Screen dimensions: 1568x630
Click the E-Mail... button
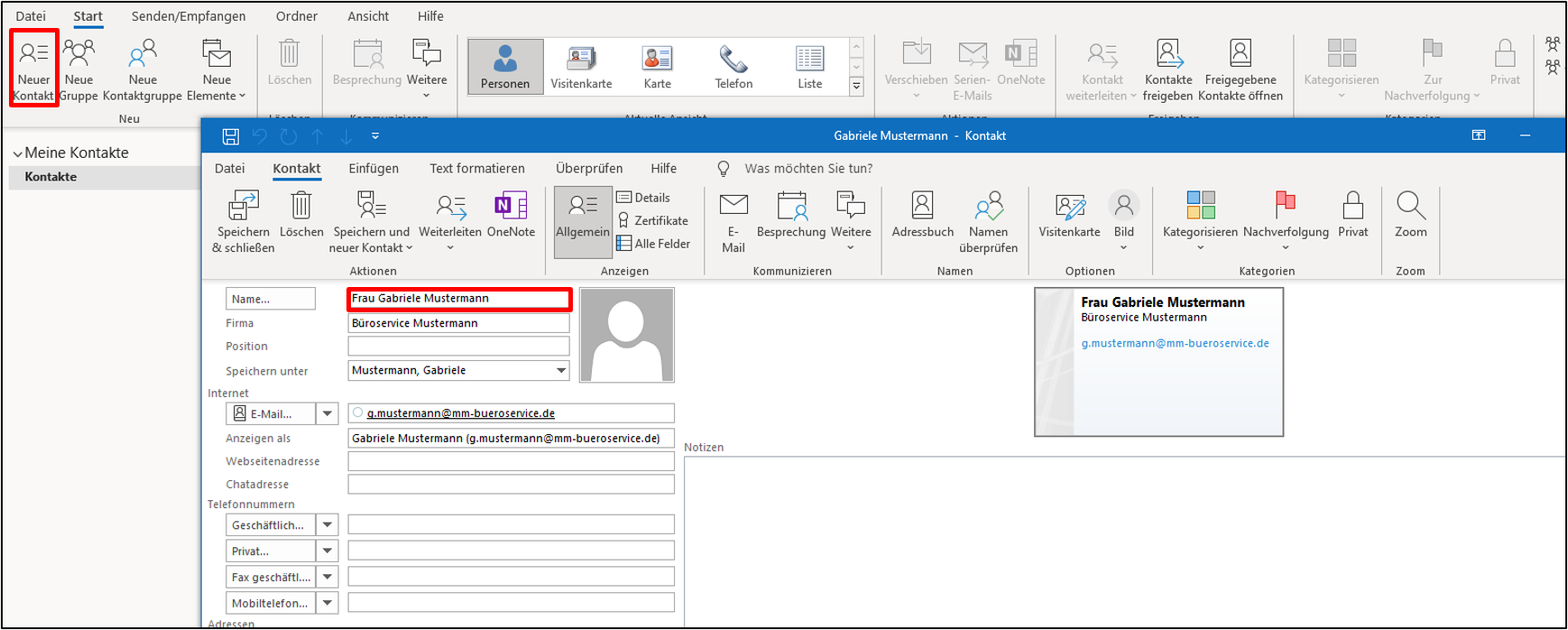(271, 413)
